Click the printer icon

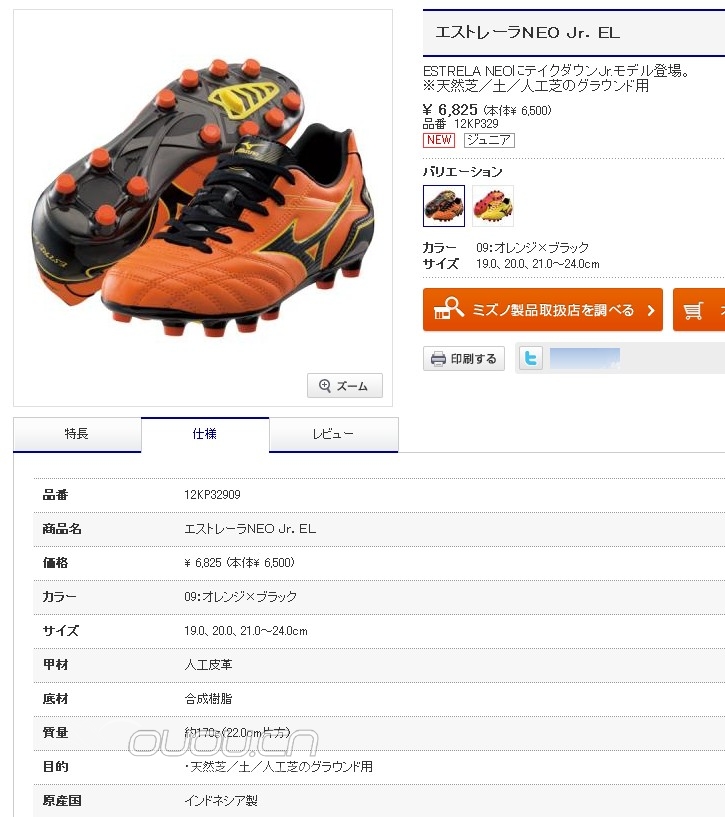pyautogui.click(x=438, y=358)
